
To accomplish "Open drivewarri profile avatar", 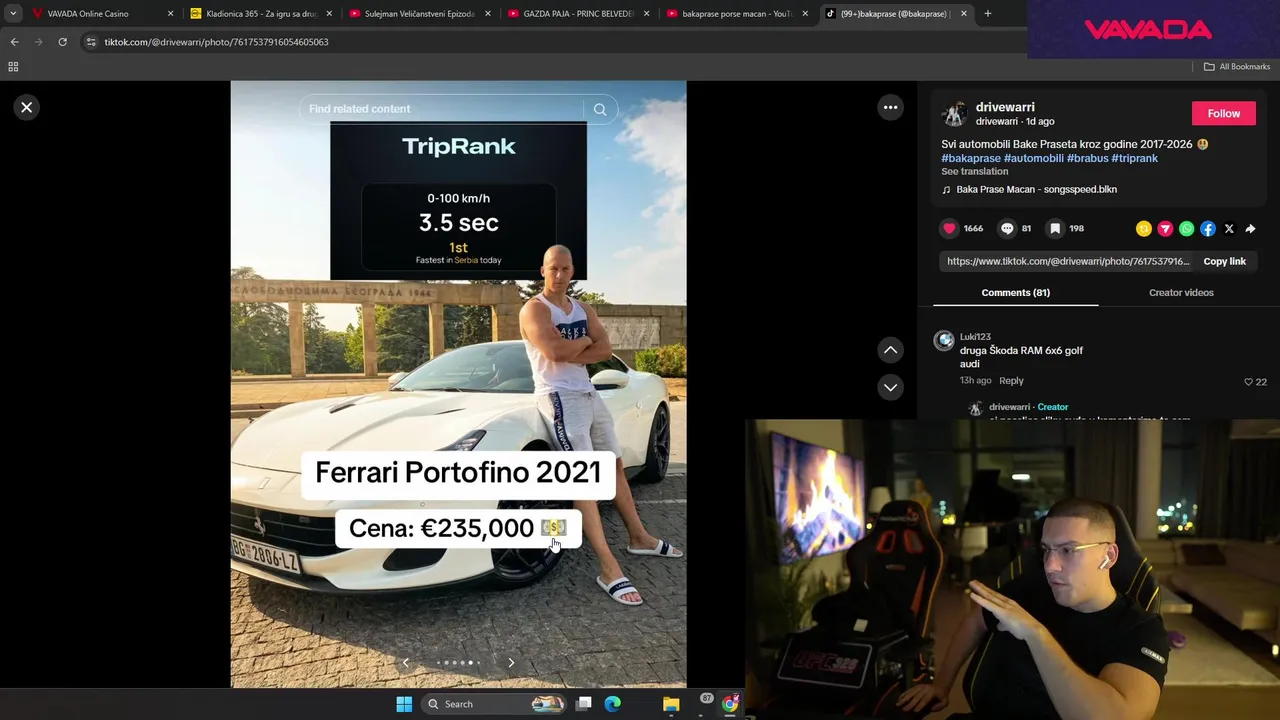I will coord(954,114).
